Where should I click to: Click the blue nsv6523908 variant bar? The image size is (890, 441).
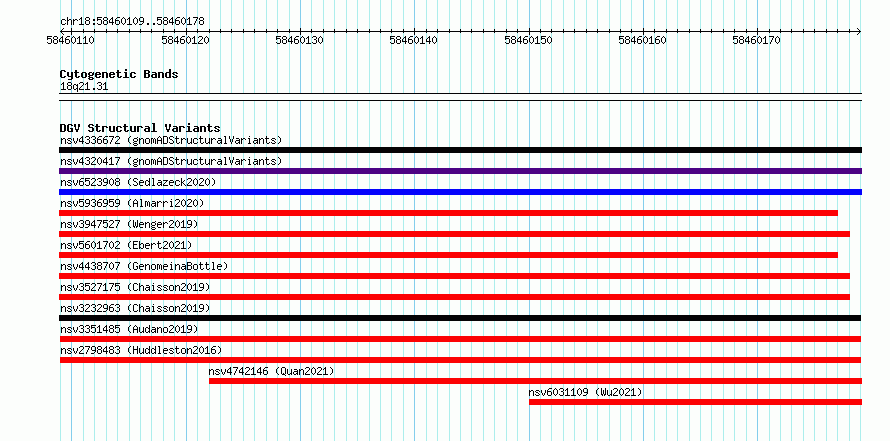coord(460,192)
